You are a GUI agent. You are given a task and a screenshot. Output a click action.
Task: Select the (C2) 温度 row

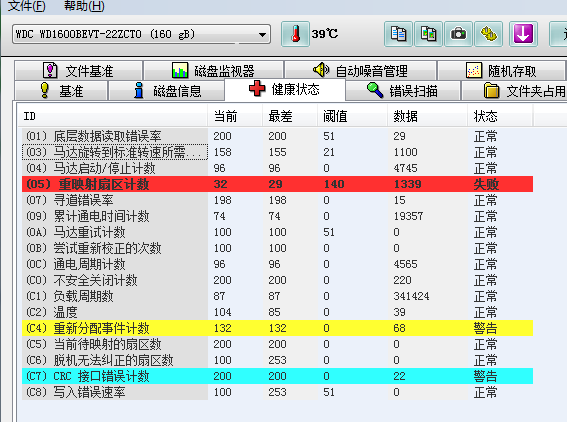point(277,312)
